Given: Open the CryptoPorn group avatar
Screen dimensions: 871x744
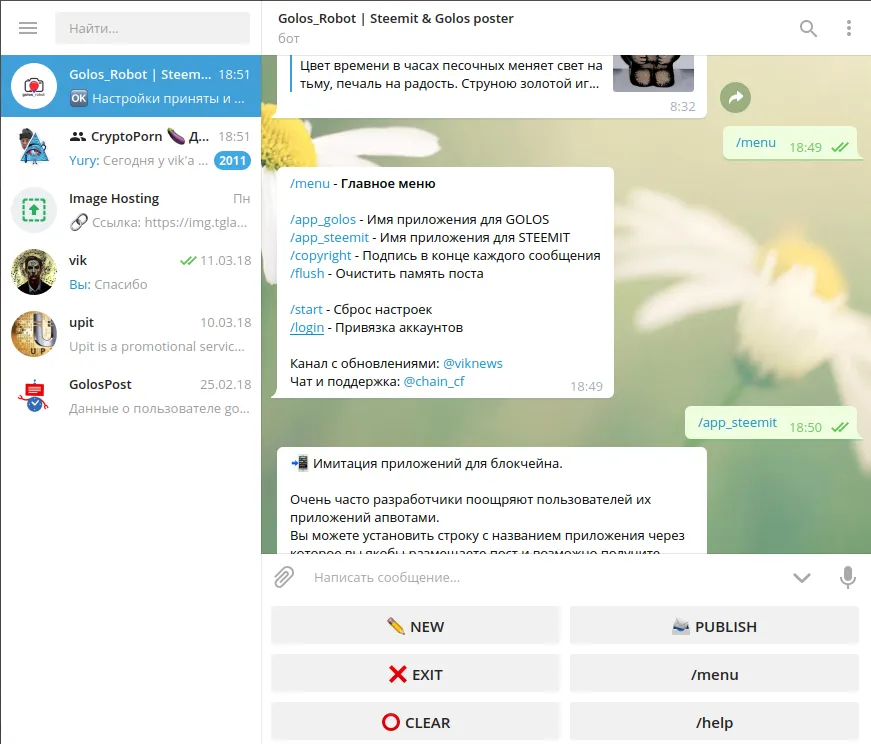Looking at the screenshot, I should pos(34,148).
